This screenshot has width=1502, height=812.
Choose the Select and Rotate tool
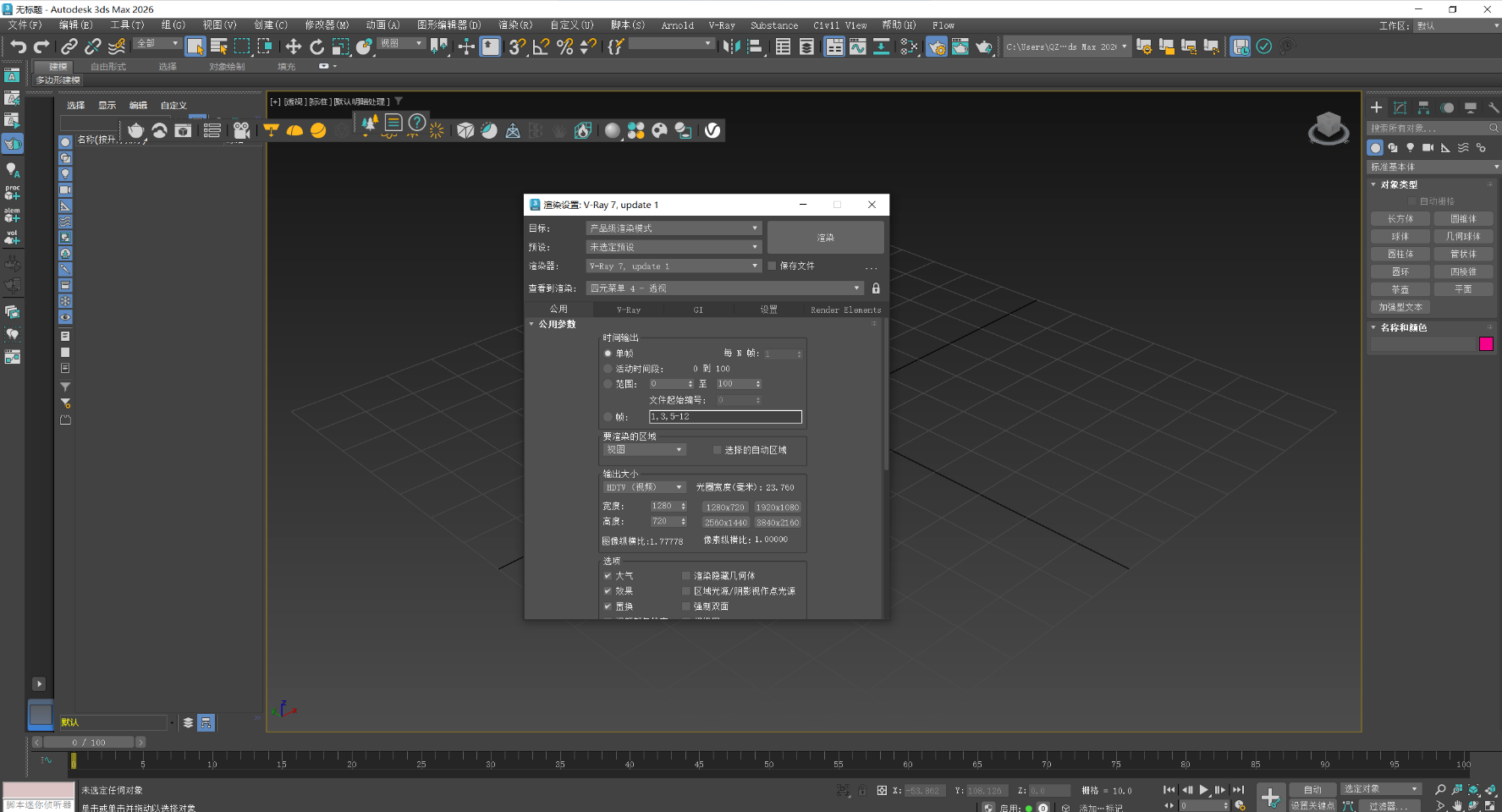[x=316, y=47]
